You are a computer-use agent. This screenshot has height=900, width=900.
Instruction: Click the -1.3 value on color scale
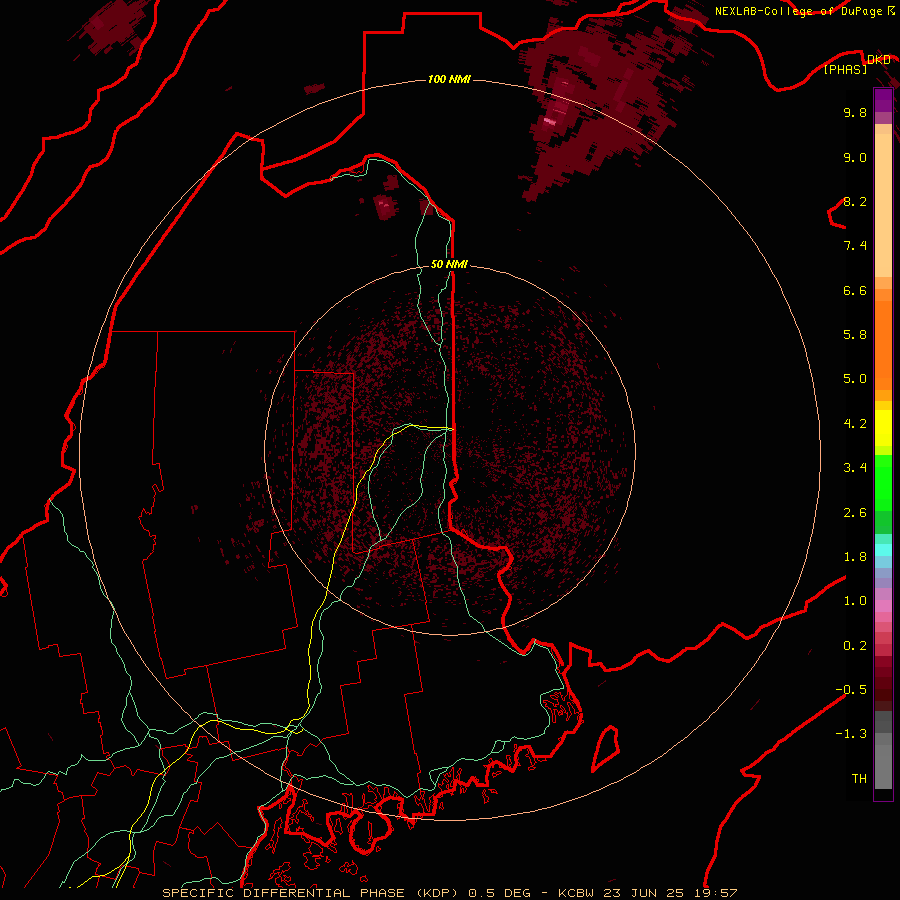tap(851, 734)
